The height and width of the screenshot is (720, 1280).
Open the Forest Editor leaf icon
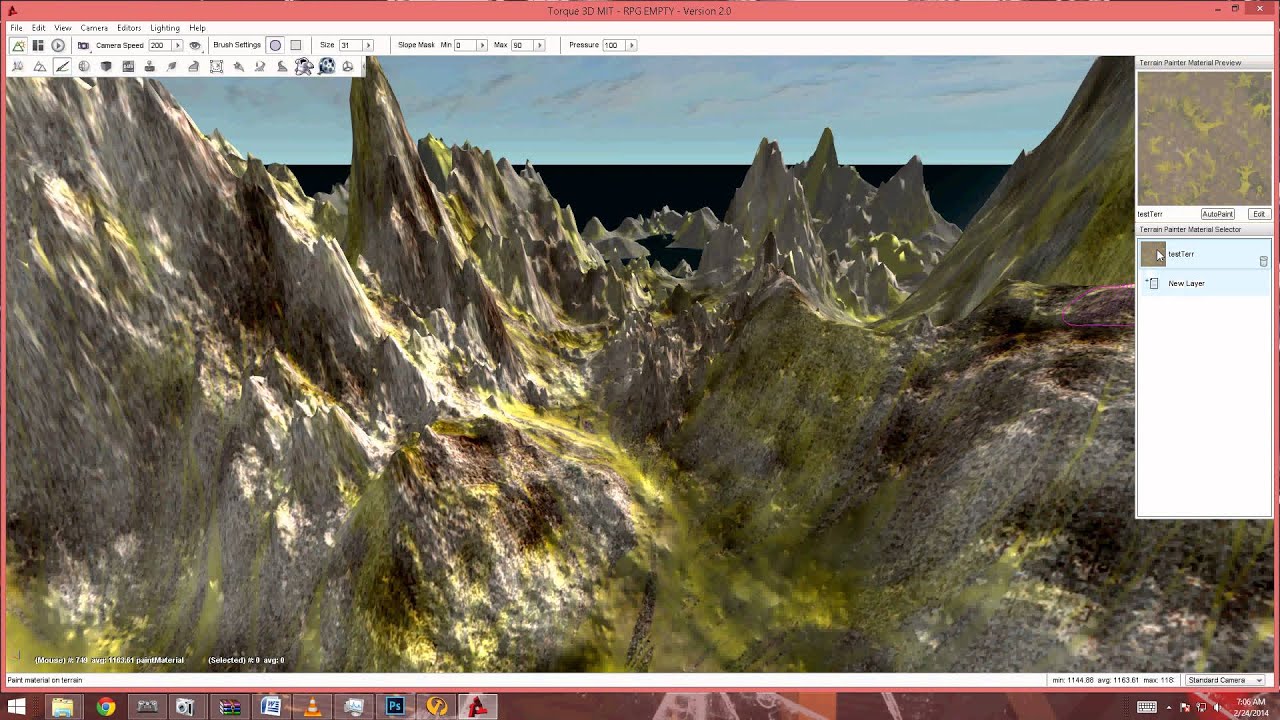[172, 66]
